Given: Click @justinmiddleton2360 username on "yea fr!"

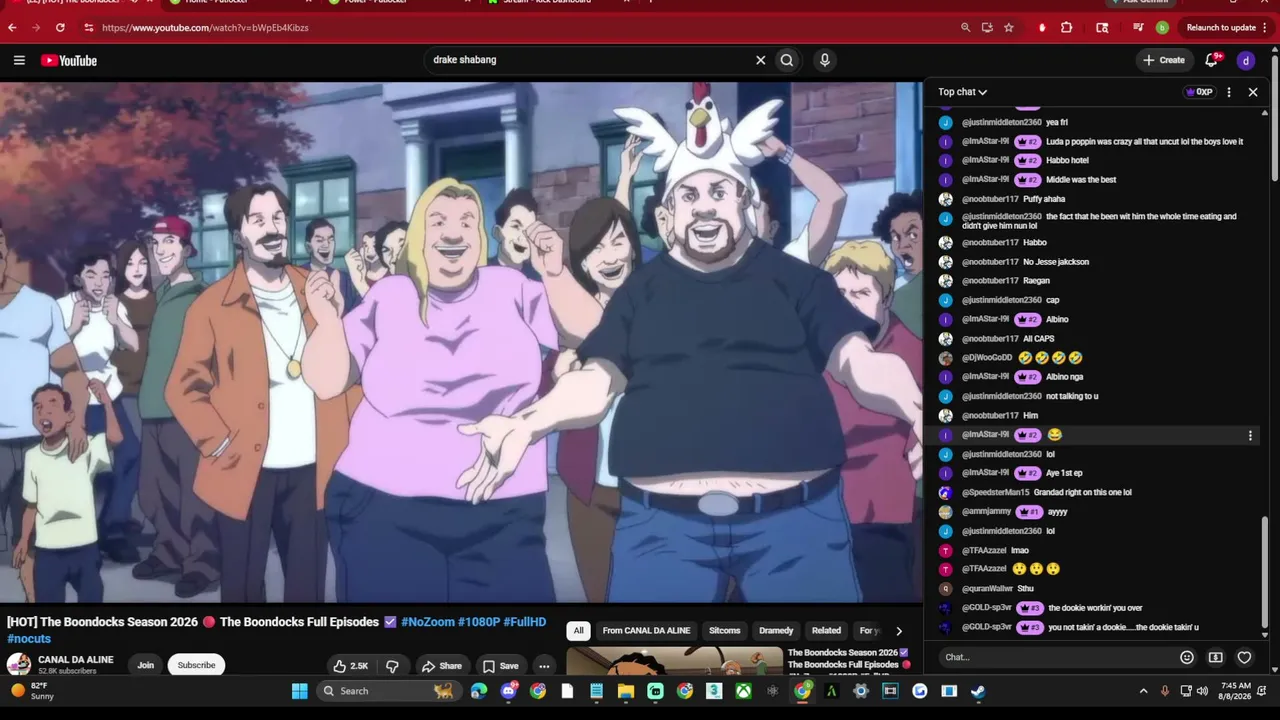Looking at the screenshot, I should pyautogui.click(x=1002, y=122).
